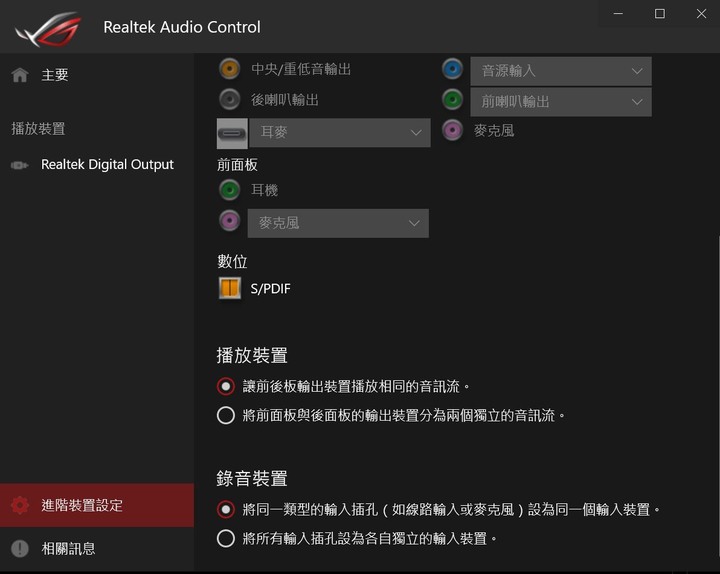Click the home icon beside 主要

click(x=20, y=75)
